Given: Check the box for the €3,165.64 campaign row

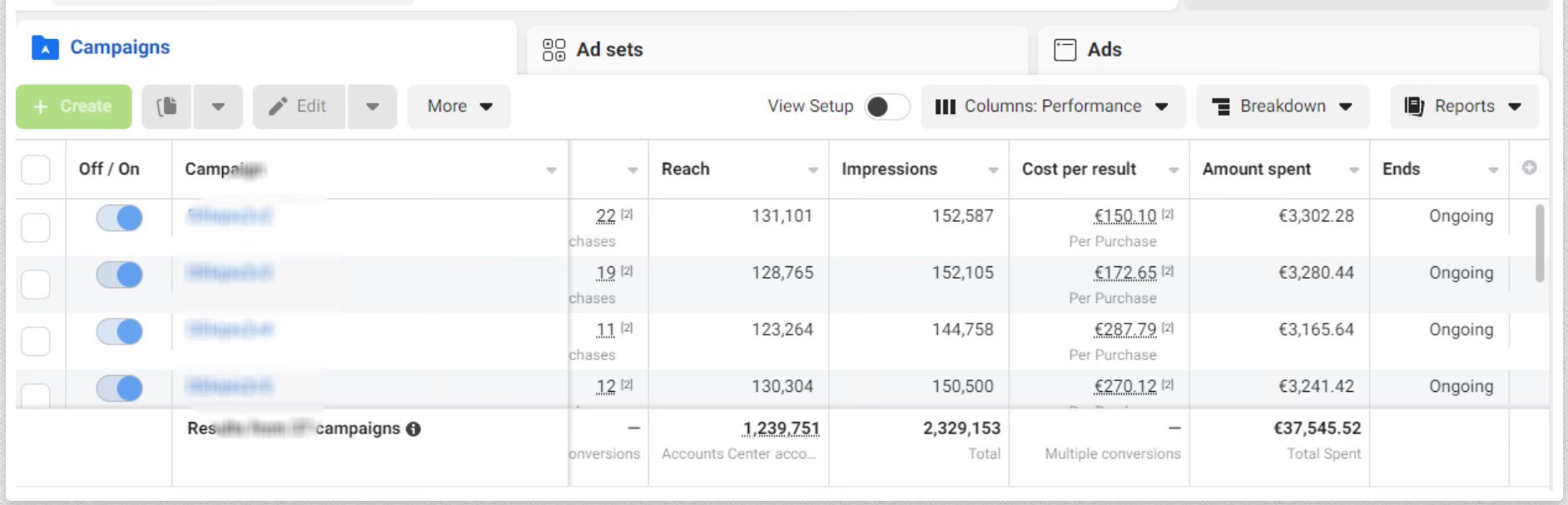Looking at the screenshot, I should 35,340.
